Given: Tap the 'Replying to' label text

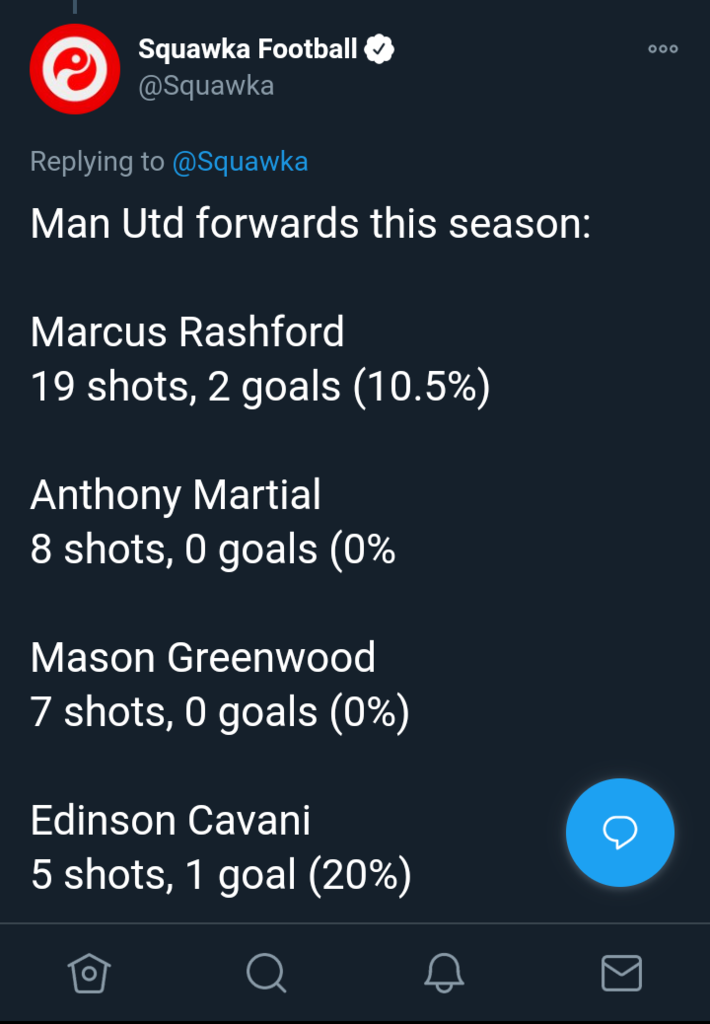Looking at the screenshot, I should (97, 162).
